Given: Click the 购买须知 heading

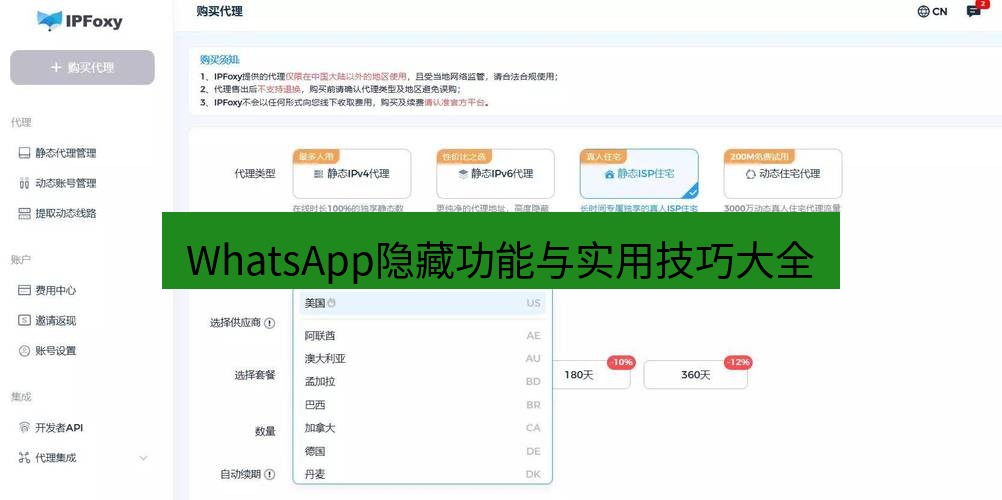Looking at the screenshot, I should (220, 60).
